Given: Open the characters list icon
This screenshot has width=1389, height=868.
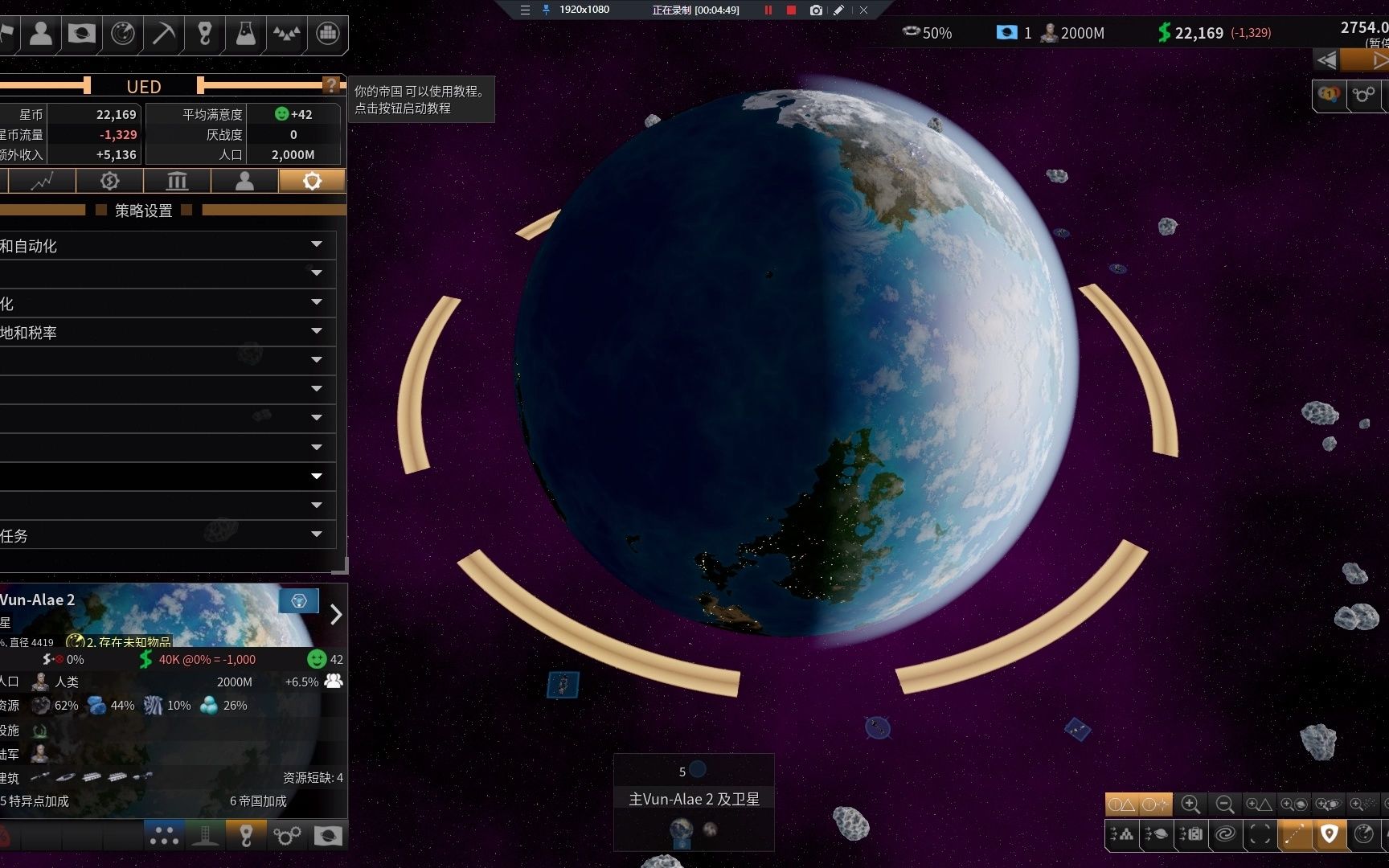Looking at the screenshot, I should point(40,34).
